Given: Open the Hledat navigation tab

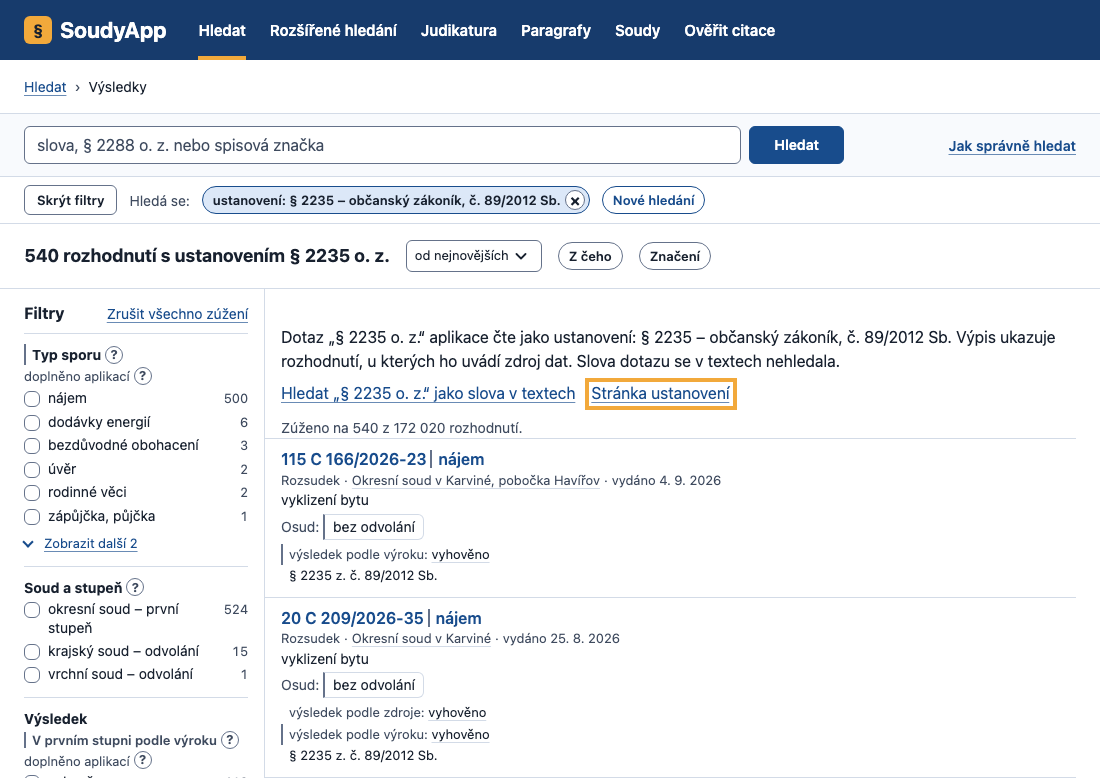Looking at the screenshot, I should coord(222,30).
